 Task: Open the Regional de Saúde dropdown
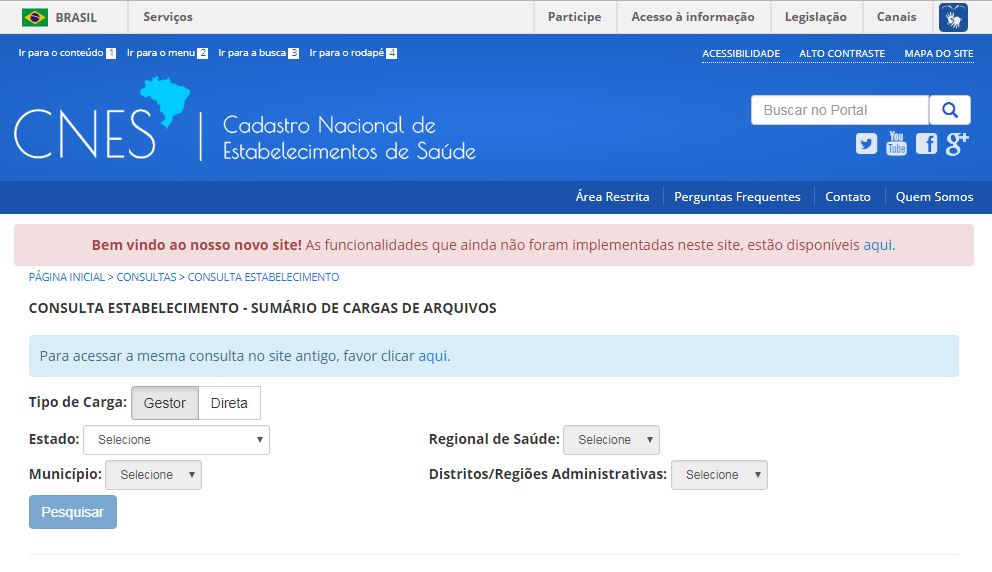611,440
